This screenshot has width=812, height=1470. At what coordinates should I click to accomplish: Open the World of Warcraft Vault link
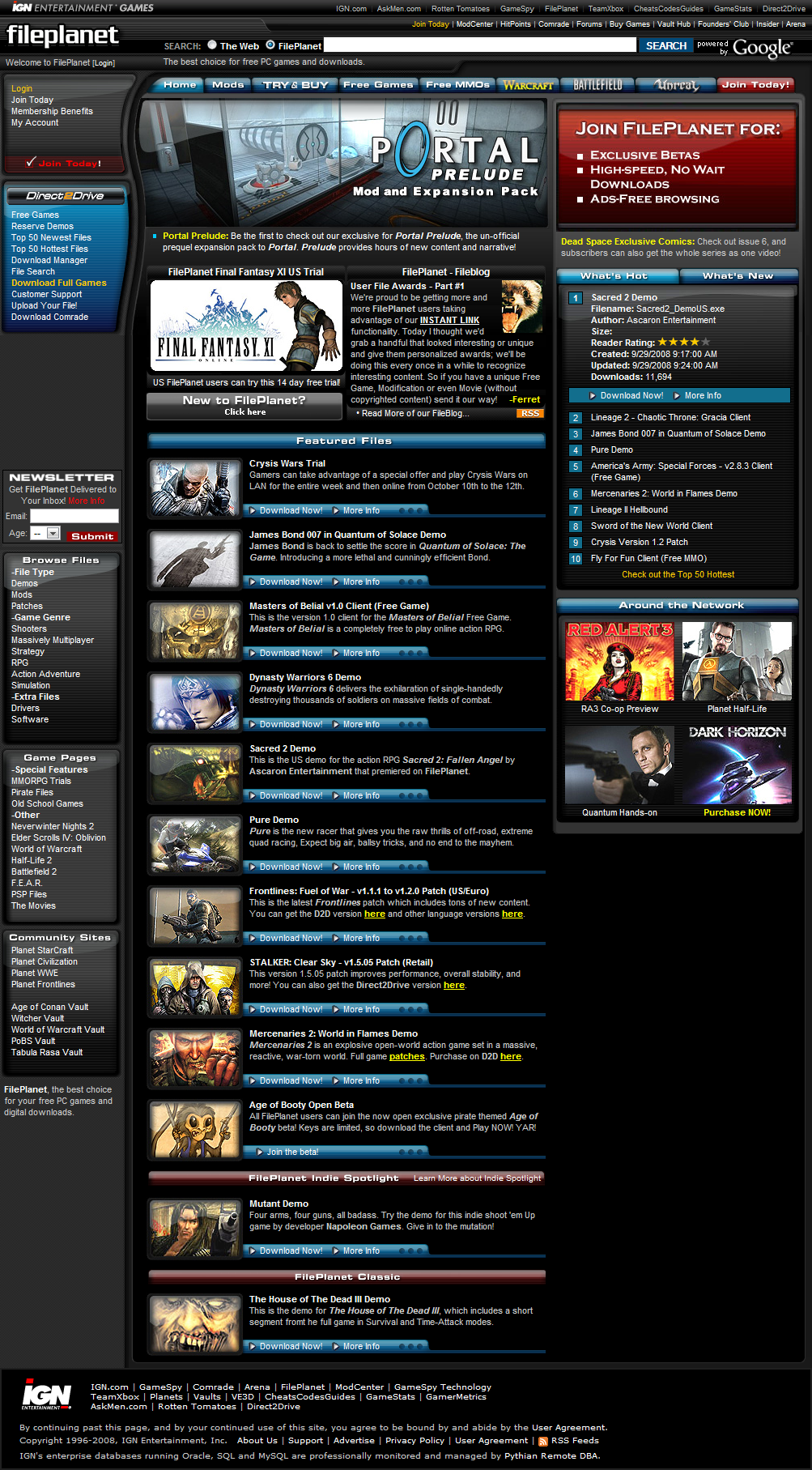58,1029
